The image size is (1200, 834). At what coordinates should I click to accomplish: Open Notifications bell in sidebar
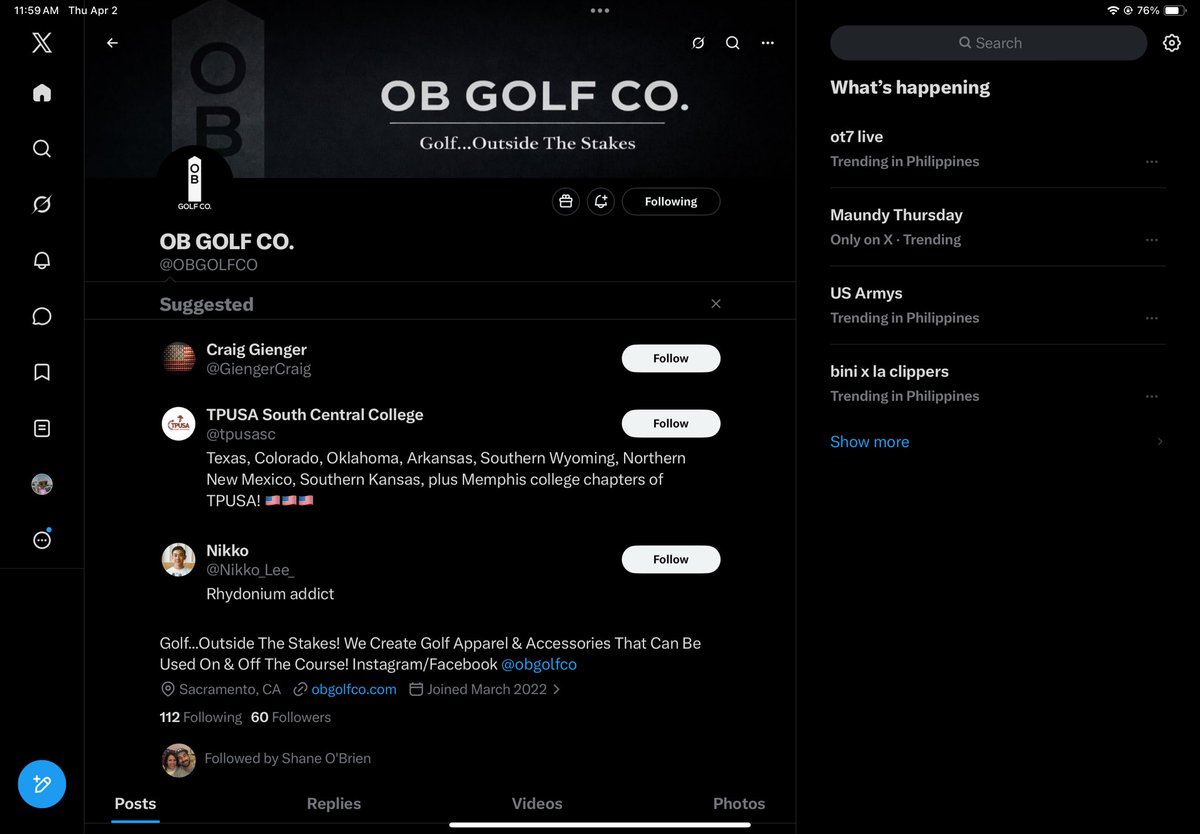pyautogui.click(x=42, y=260)
